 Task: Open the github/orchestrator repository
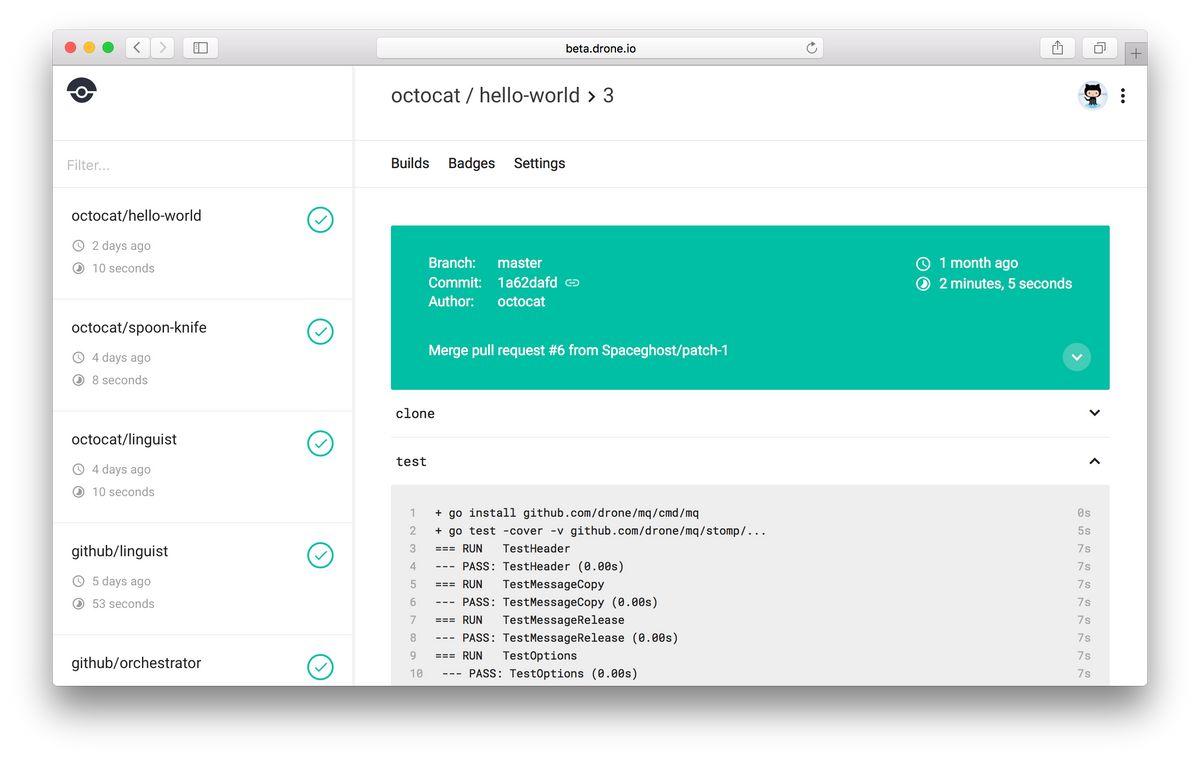(x=202, y=660)
